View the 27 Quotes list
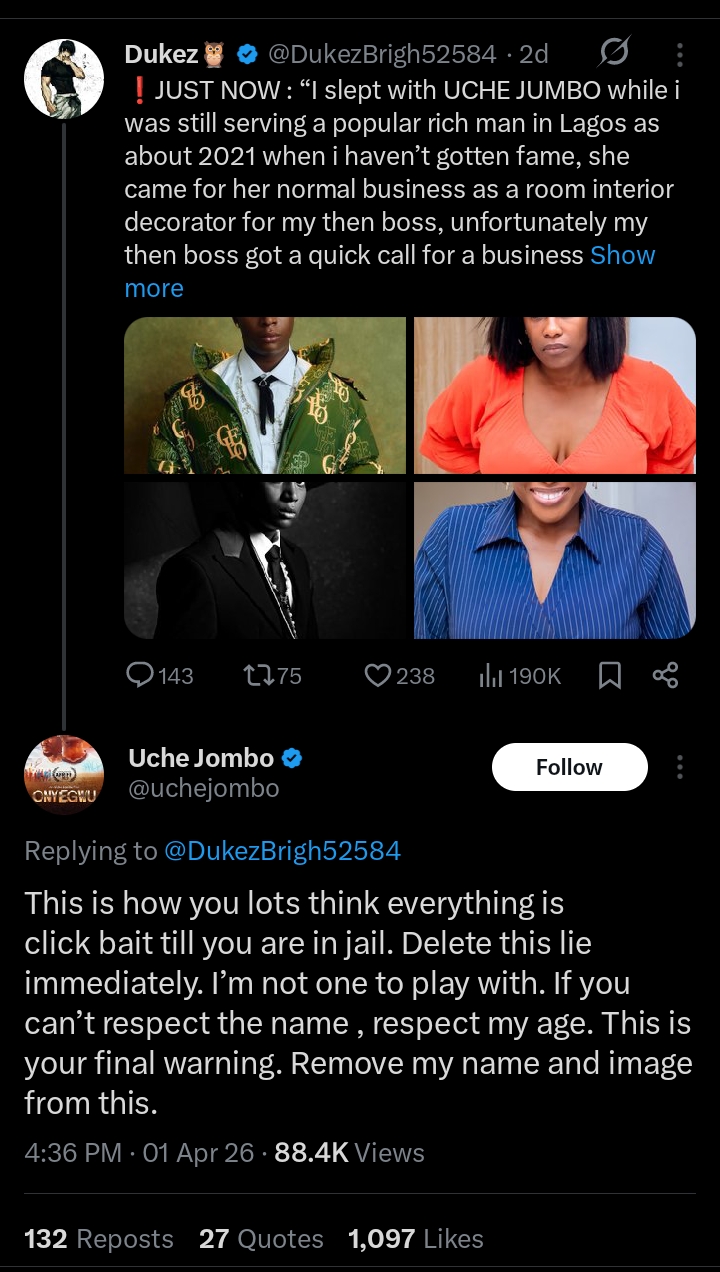Screen dimensions: 720x1272 [261, 1239]
